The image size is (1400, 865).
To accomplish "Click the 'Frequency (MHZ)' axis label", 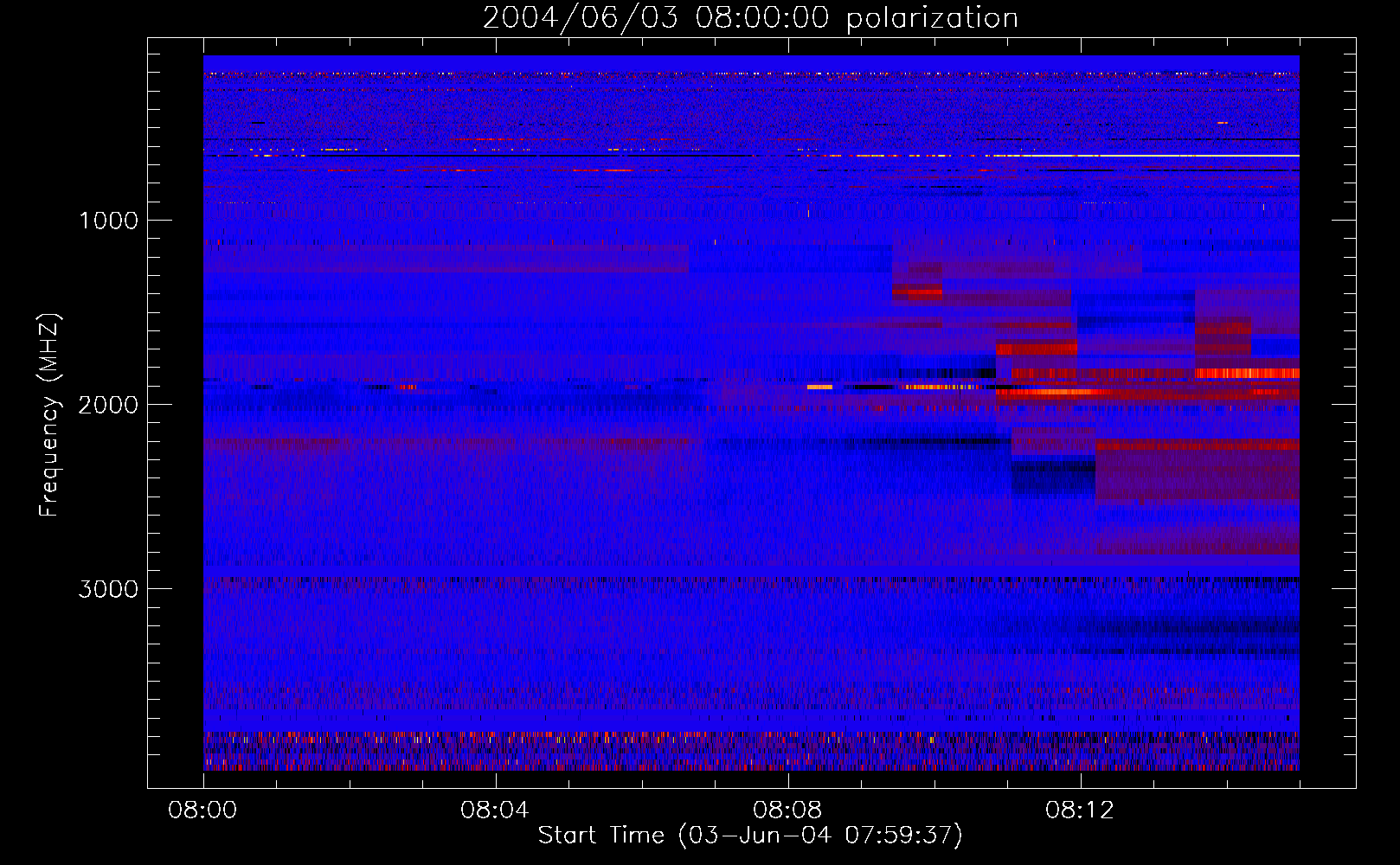I will pos(49,415).
